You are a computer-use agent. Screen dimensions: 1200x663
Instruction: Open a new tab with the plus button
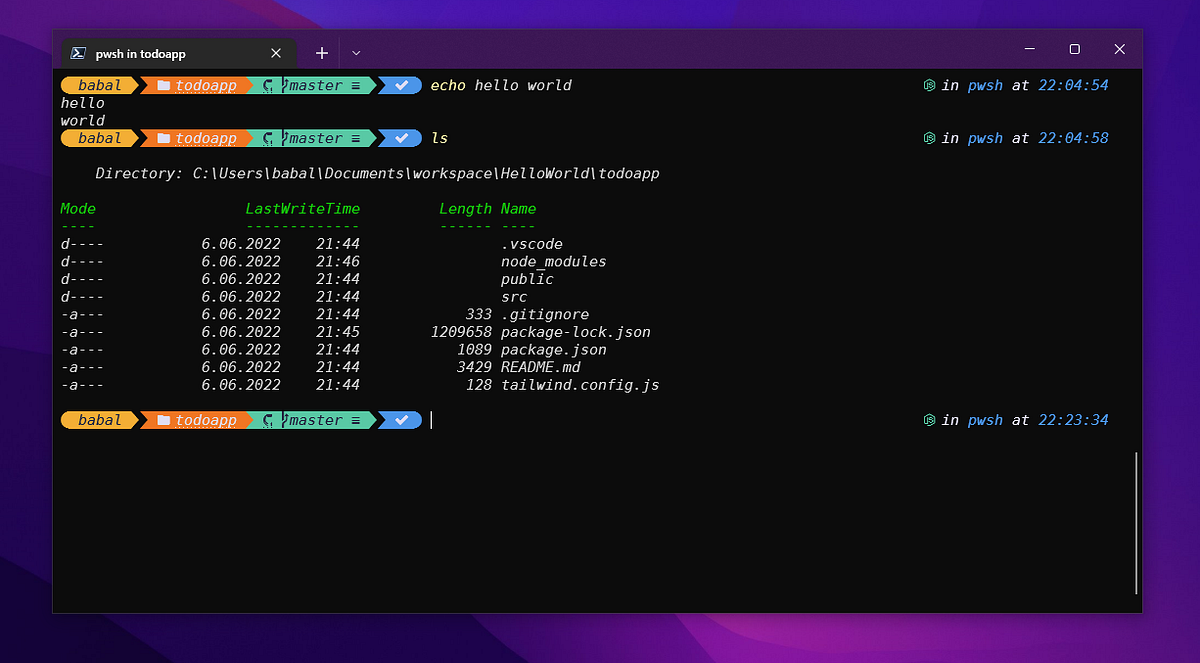pyautogui.click(x=321, y=52)
